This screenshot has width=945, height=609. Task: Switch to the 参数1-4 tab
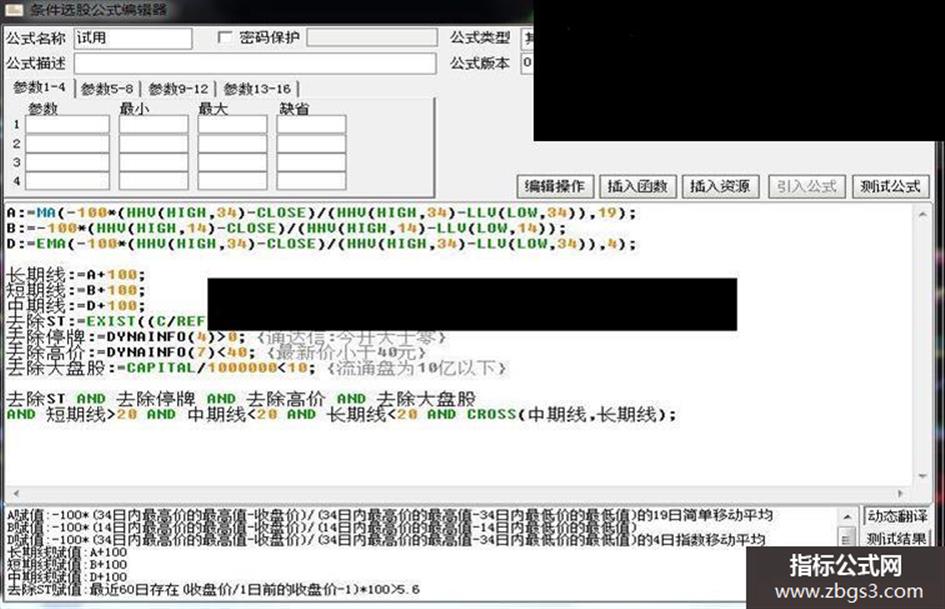(39, 88)
